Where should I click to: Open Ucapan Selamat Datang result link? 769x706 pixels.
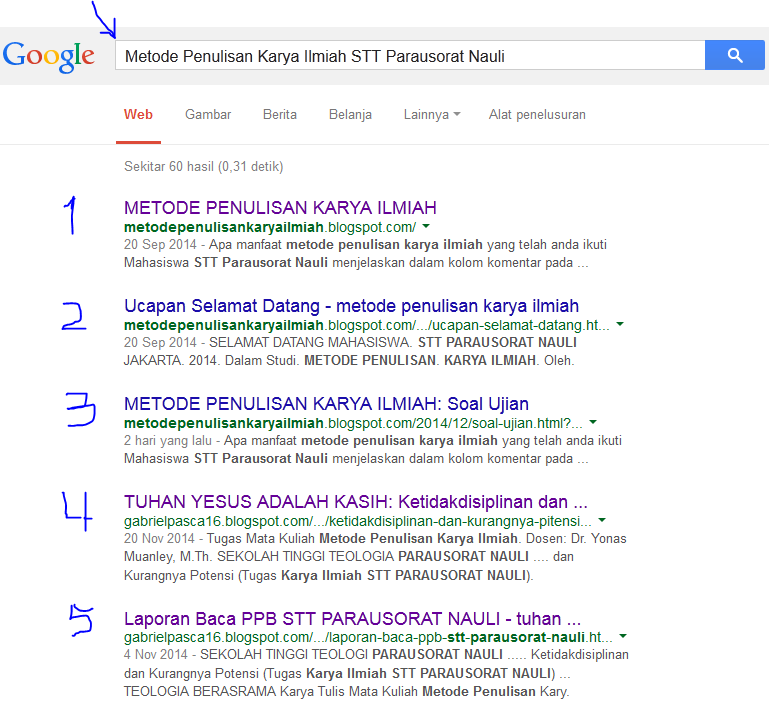coord(351,306)
